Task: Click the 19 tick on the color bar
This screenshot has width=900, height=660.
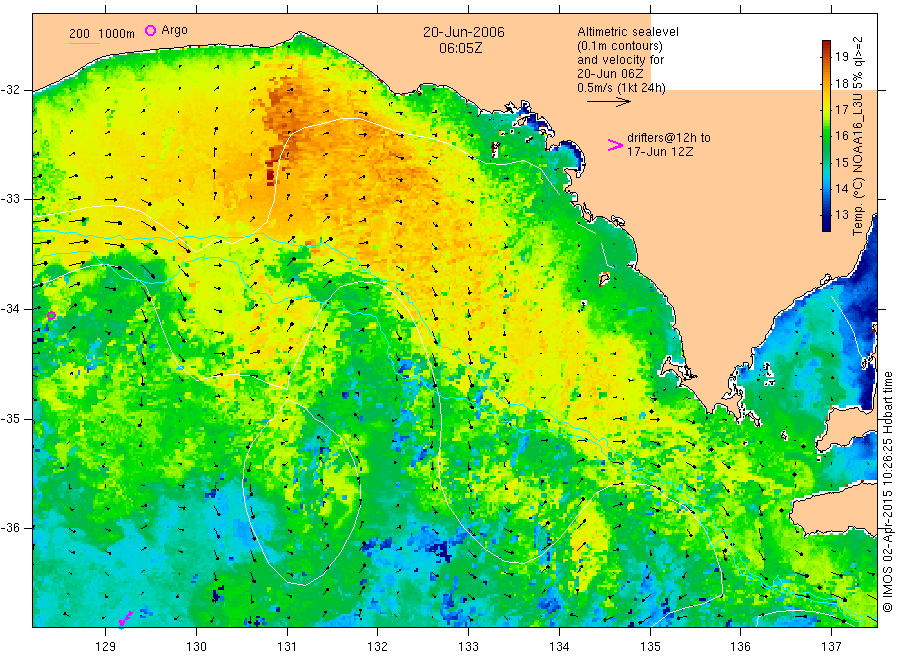Action: click(x=841, y=56)
